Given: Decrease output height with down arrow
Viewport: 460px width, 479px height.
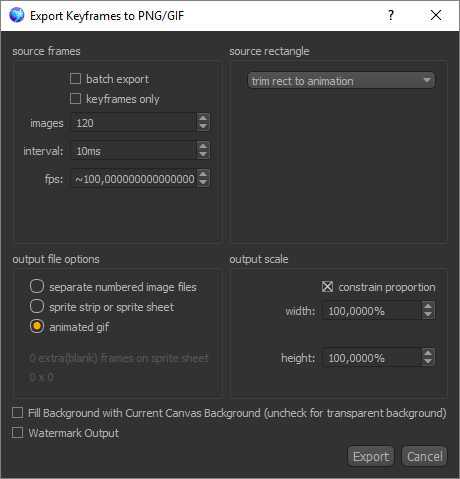Looking at the screenshot, I should coord(428,361).
